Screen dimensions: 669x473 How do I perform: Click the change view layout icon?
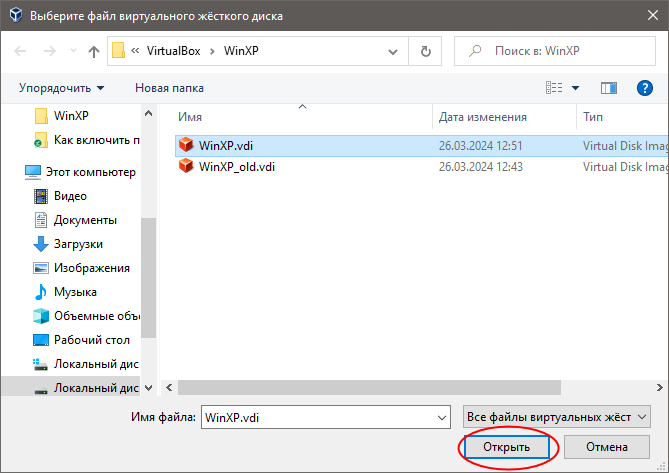[x=554, y=88]
